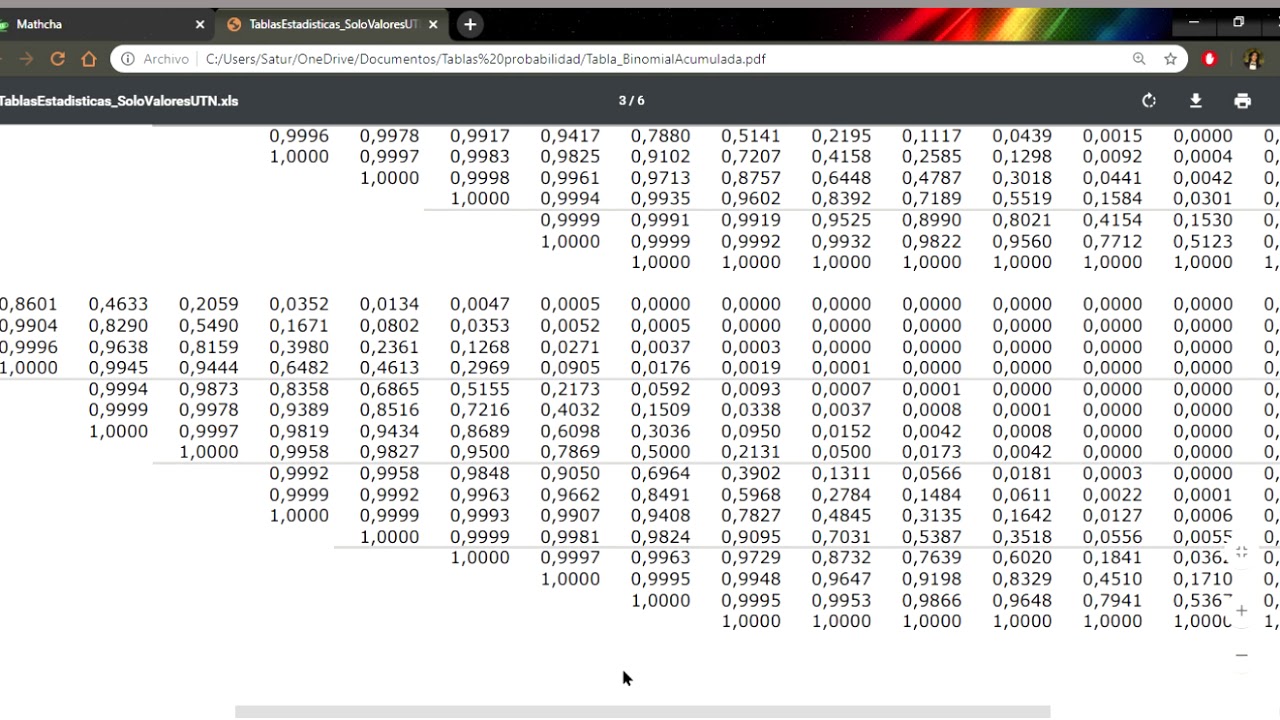Reload the current page

58,59
